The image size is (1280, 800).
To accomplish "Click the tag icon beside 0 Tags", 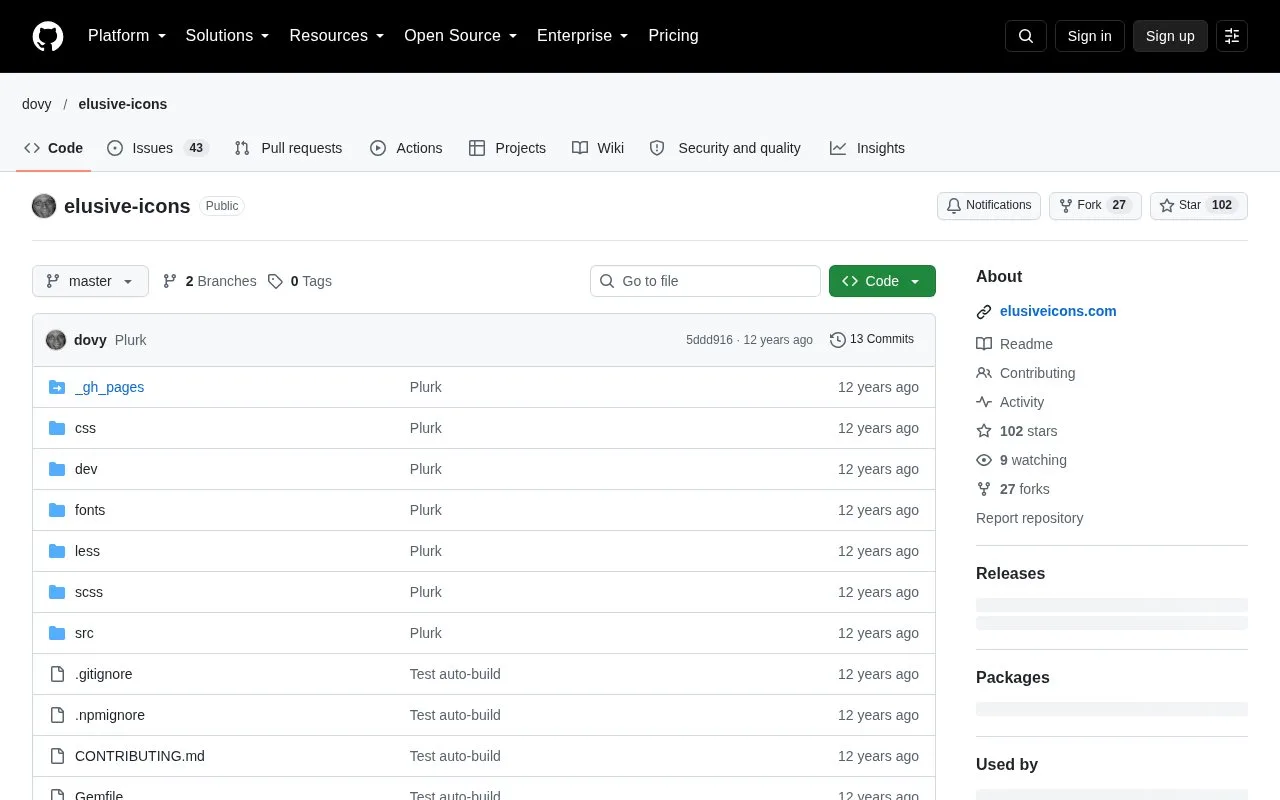I will [x=275, y=281].
